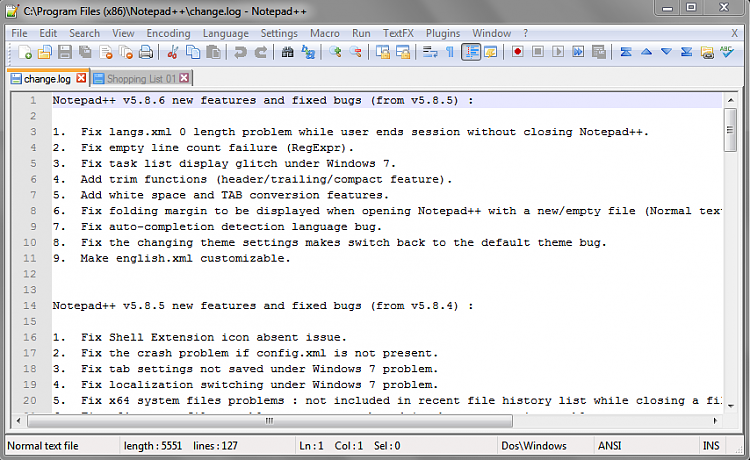The width and height of the screenshot is (750, 460).
Task: Open the user defined language dialog icon
Action: (x=491, y=52)
